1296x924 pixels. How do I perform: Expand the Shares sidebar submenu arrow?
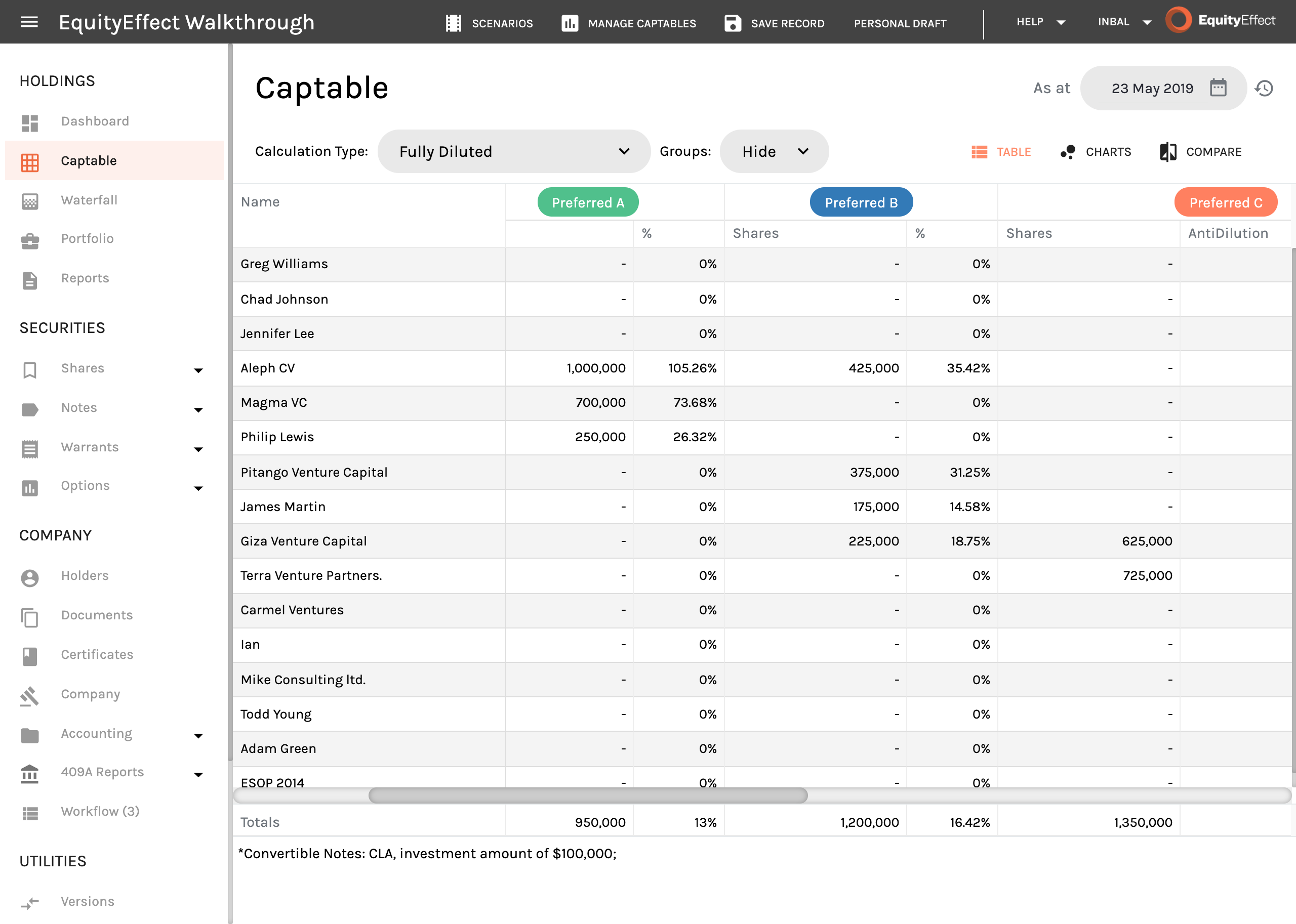click(x=198, y=370)
